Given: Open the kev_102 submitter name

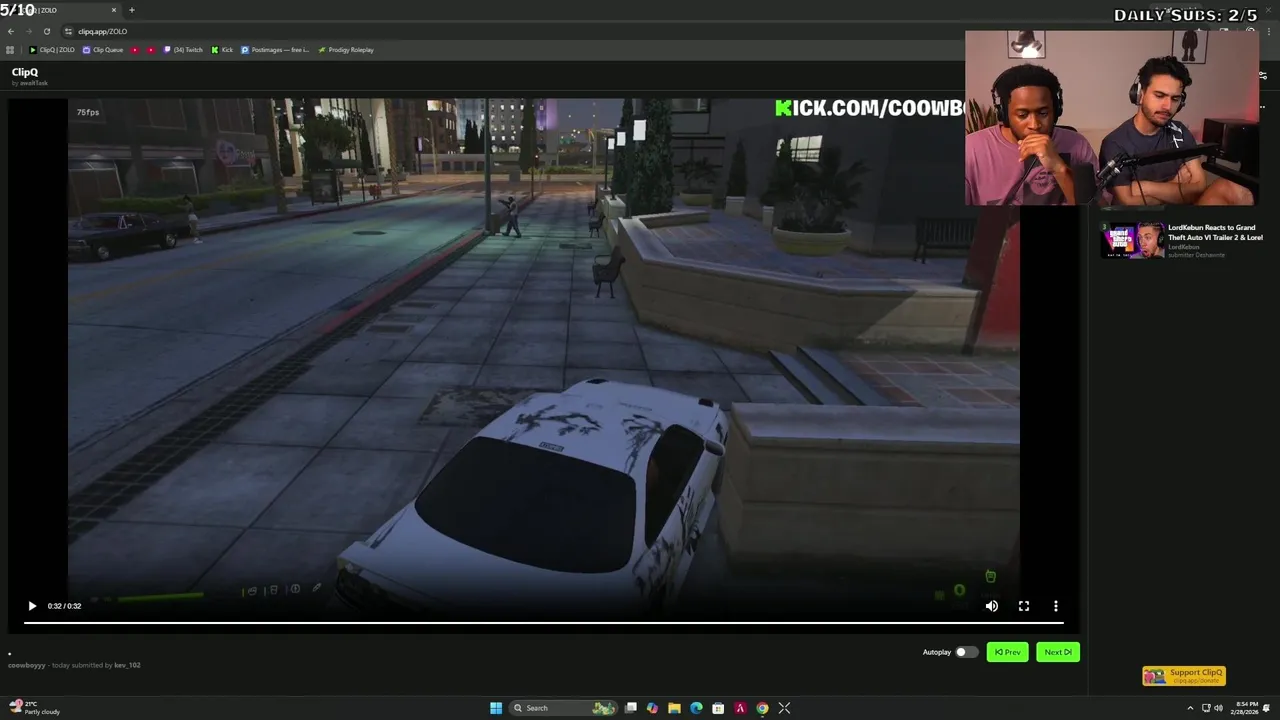Looking at the screenshot, I should click(127, 665).
